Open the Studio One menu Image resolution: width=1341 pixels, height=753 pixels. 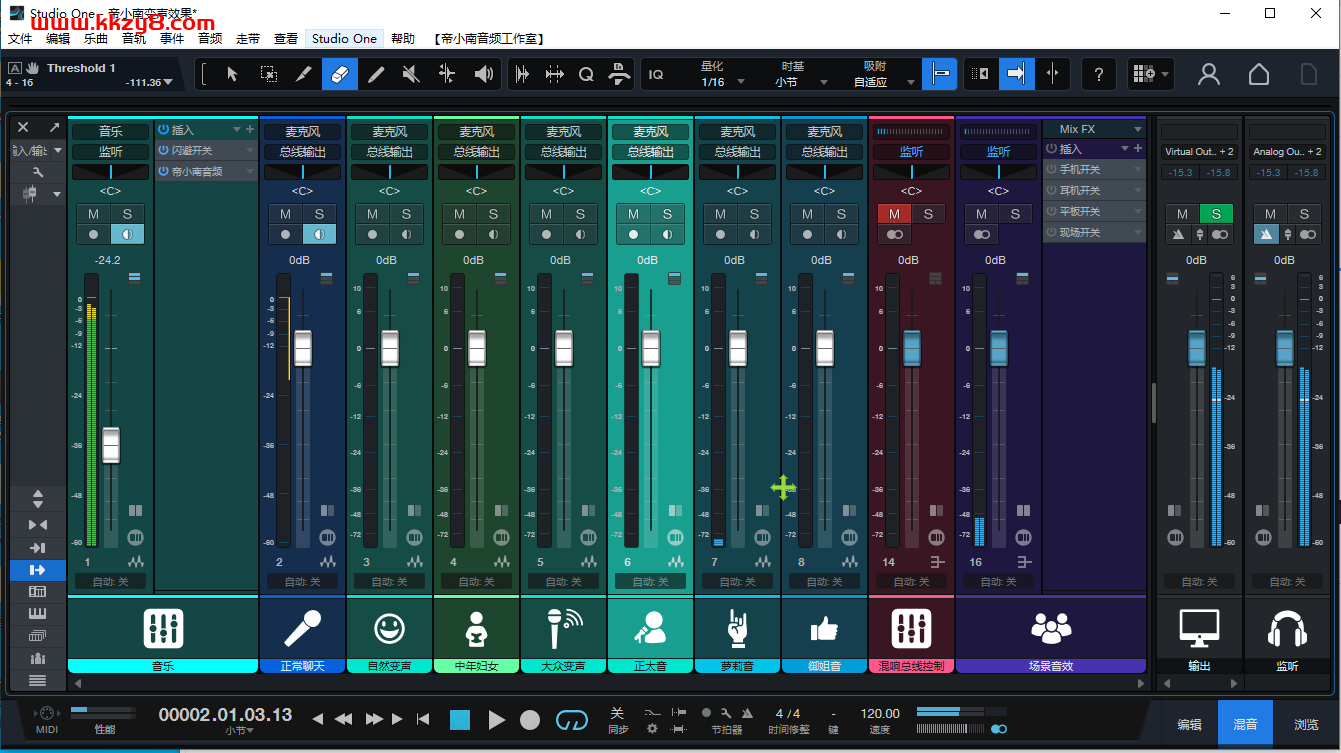344,38
